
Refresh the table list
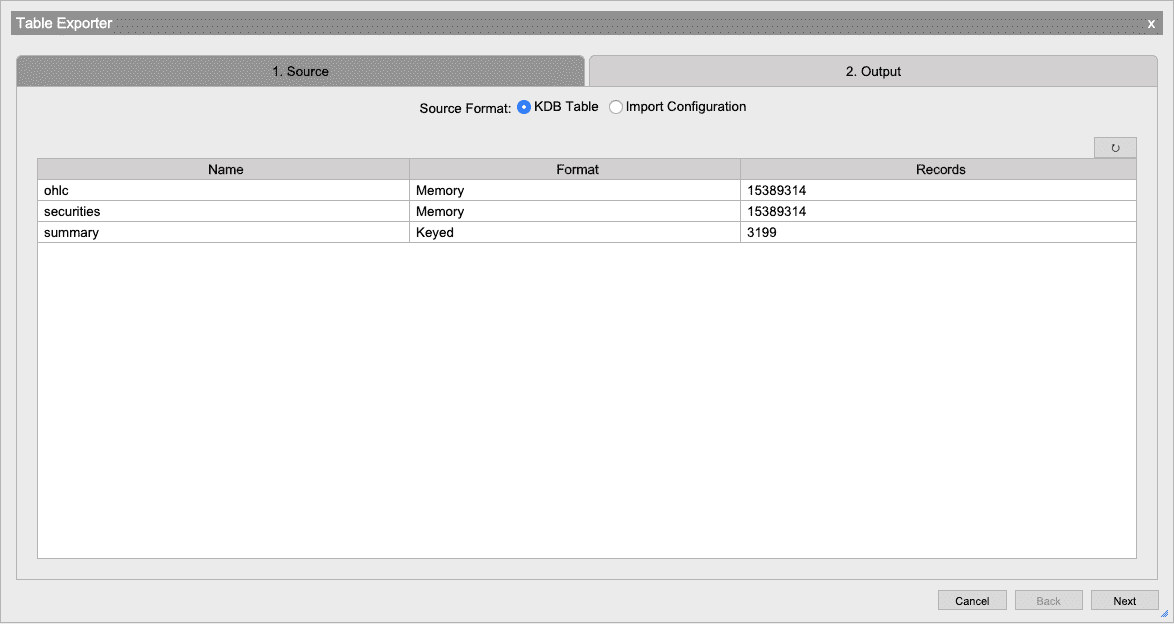pos(1115,148)
